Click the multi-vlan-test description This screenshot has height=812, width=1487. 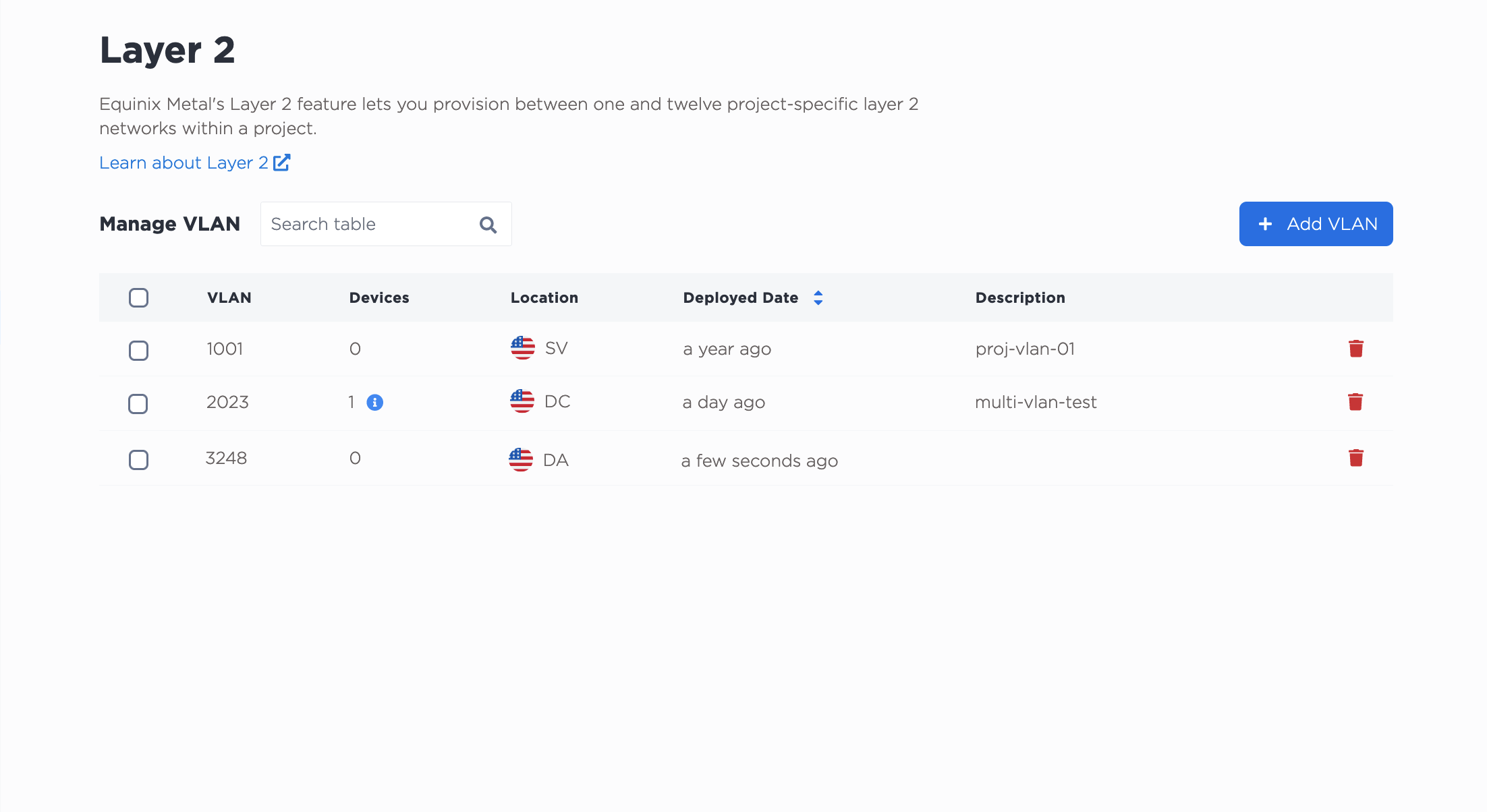click(x=1036, y=402)
